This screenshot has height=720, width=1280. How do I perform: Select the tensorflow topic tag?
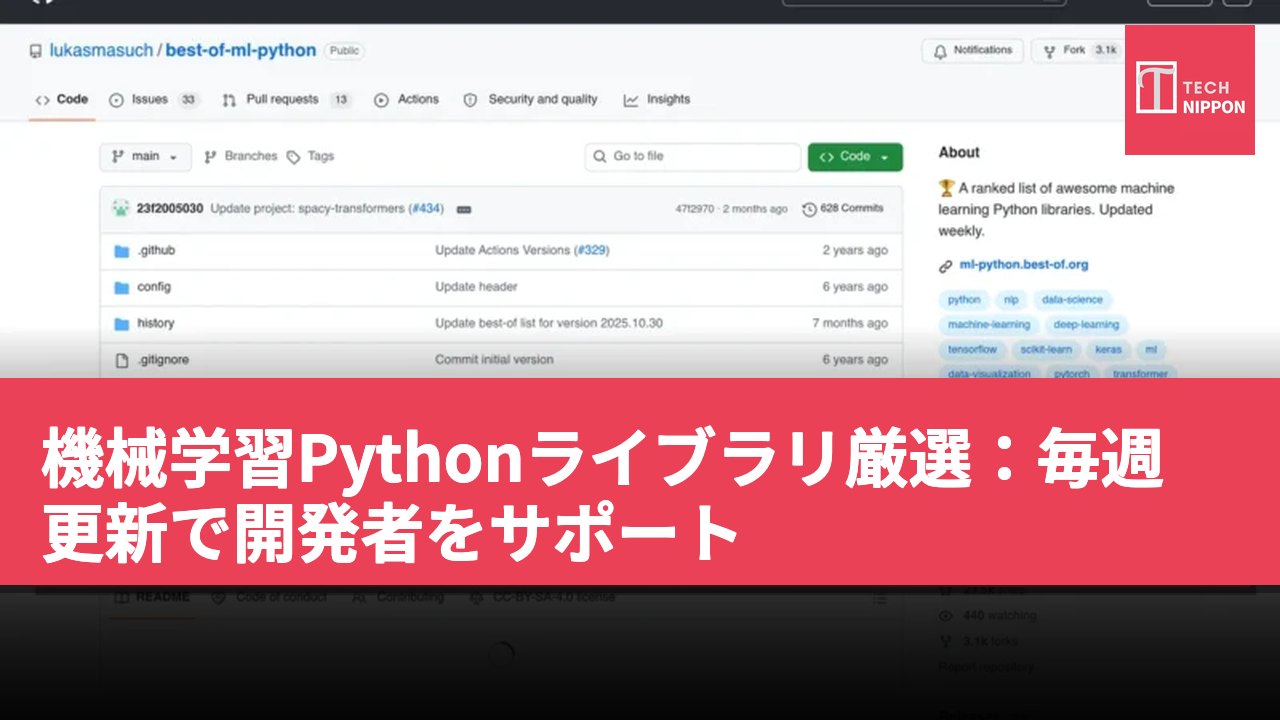coord(973,350)
